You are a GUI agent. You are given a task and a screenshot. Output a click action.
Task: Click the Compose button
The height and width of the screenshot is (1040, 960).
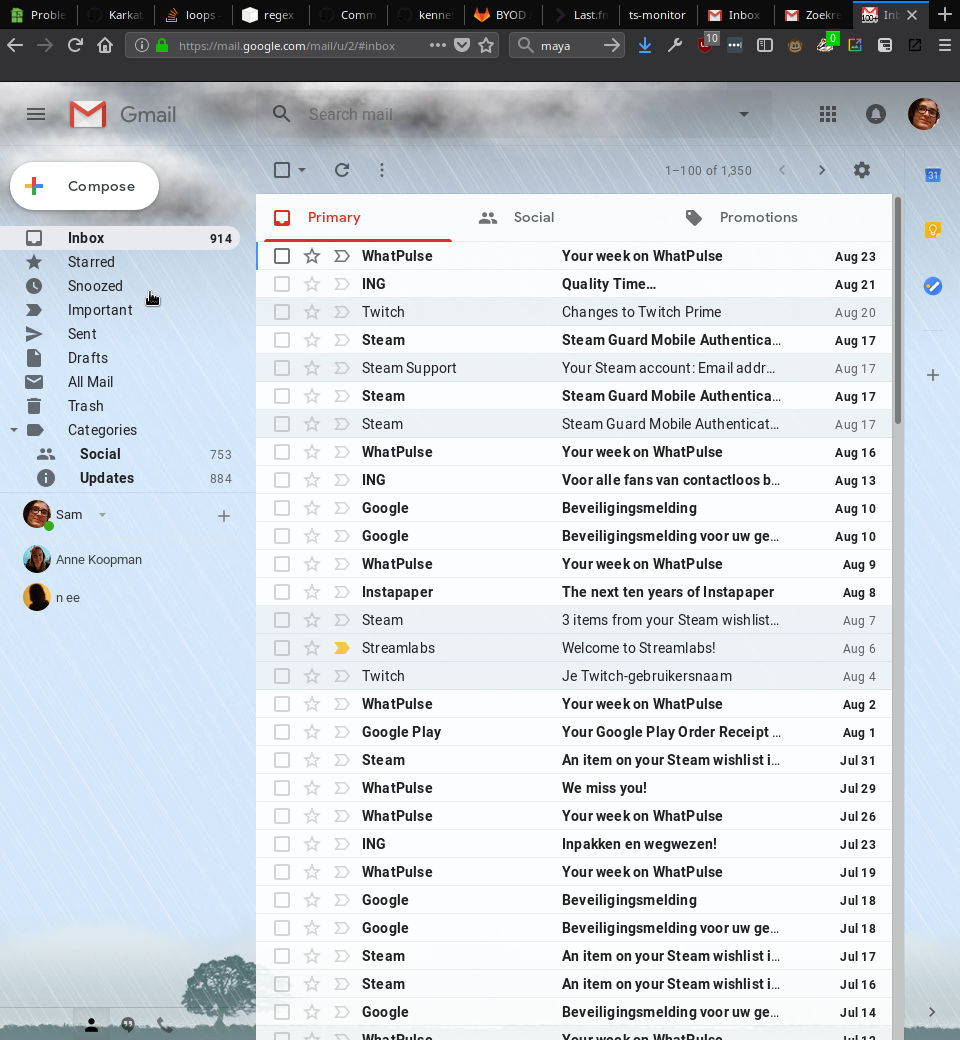coord(85,186)
